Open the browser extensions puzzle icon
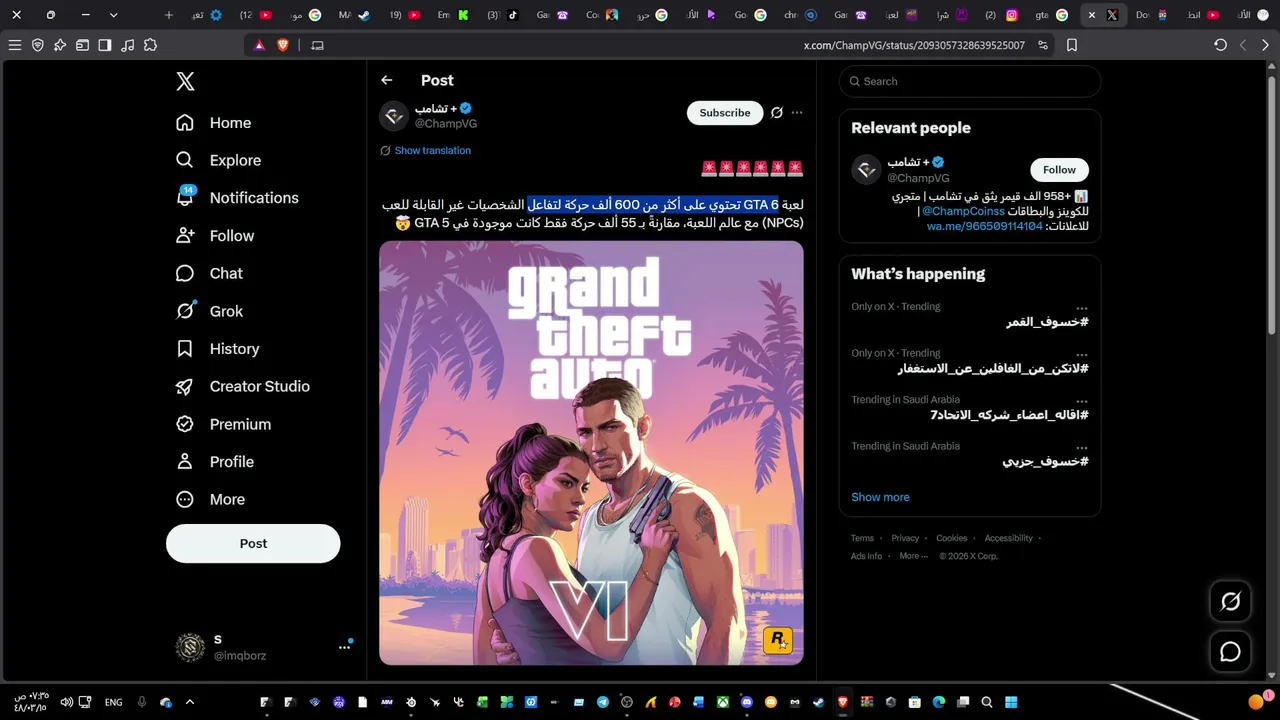The image size is (1280, 720). point(150,45)
